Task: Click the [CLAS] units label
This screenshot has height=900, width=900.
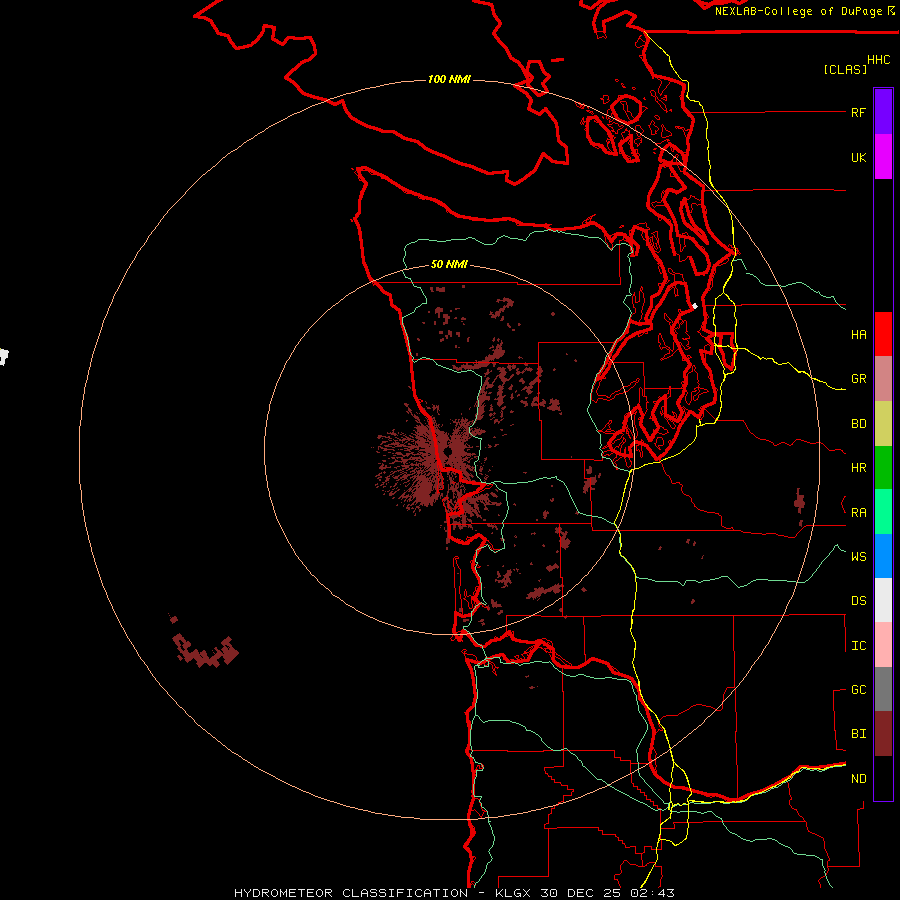Action: tap(845, 70)
